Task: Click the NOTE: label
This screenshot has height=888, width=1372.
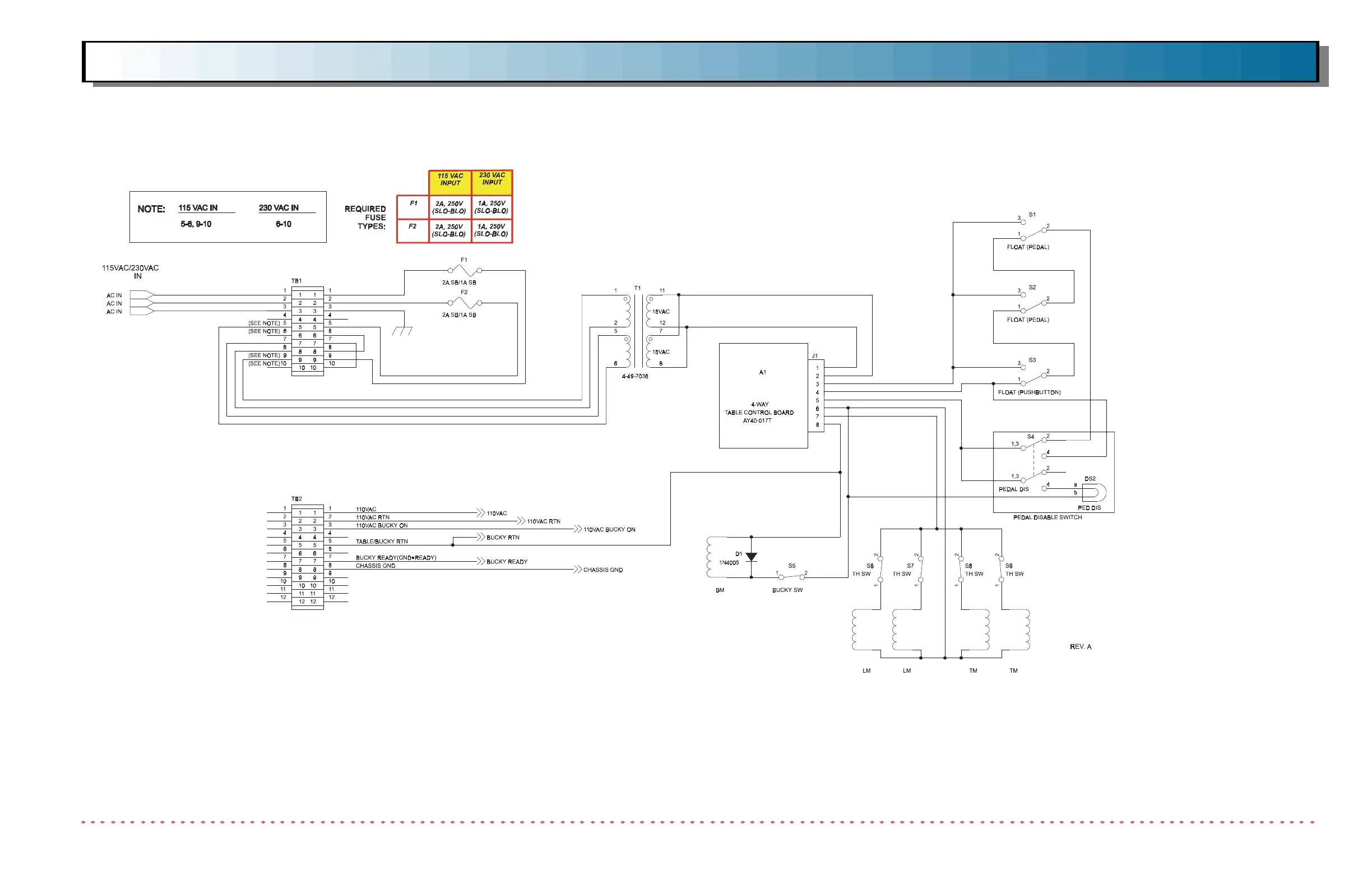Action: (151, 209)
